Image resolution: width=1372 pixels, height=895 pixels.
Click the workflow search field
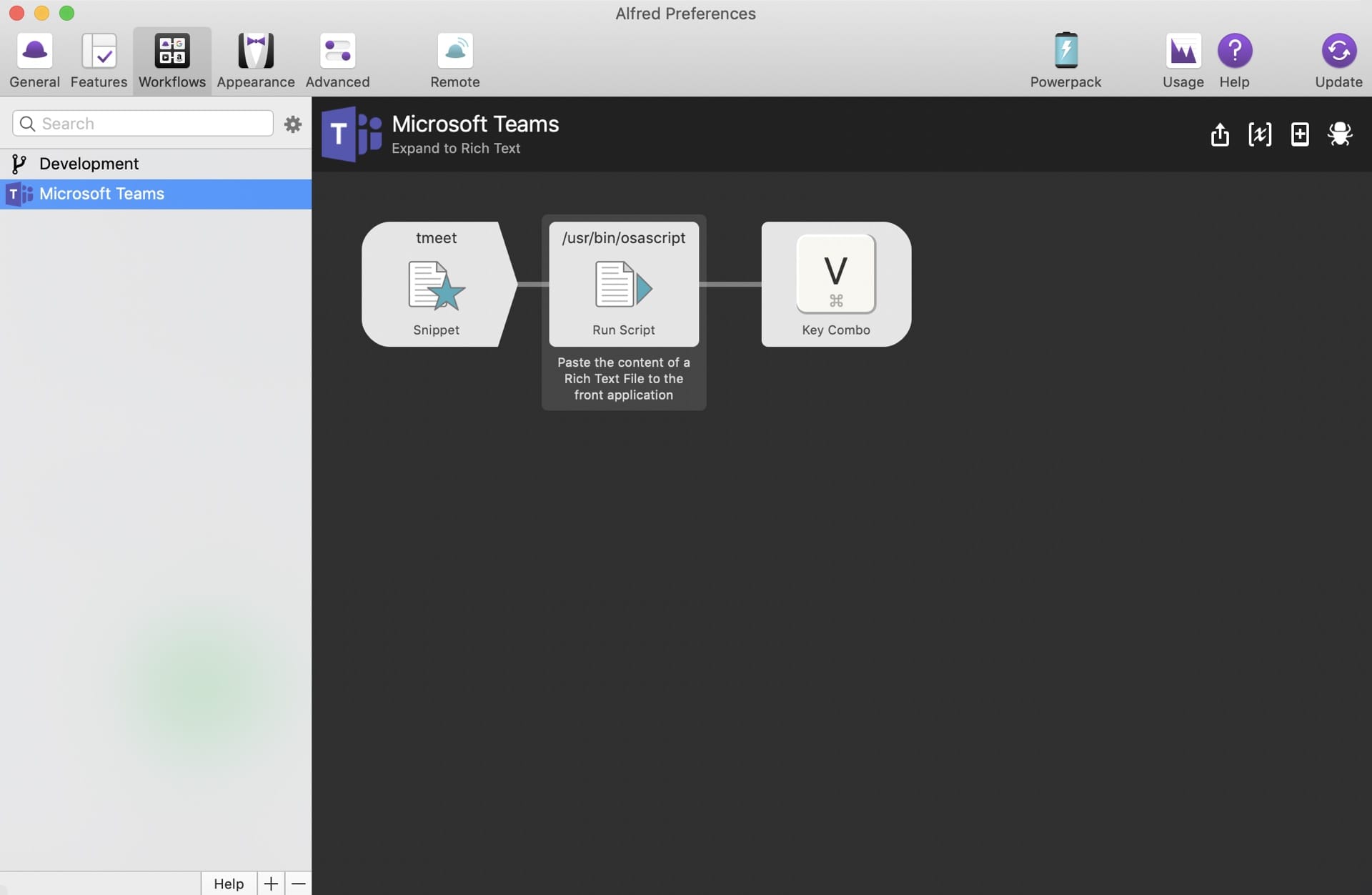click(x=143, y=123)
